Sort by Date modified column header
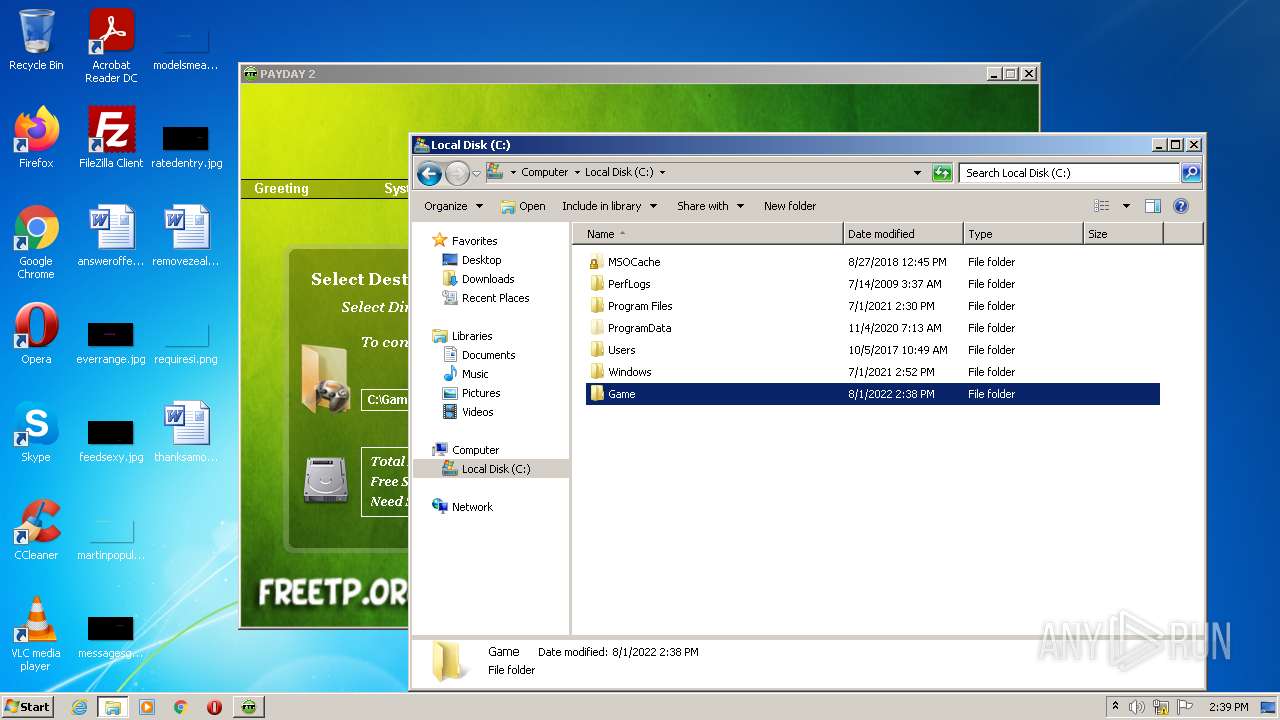Screen dimensions: 1280x720 coord(903,234)
